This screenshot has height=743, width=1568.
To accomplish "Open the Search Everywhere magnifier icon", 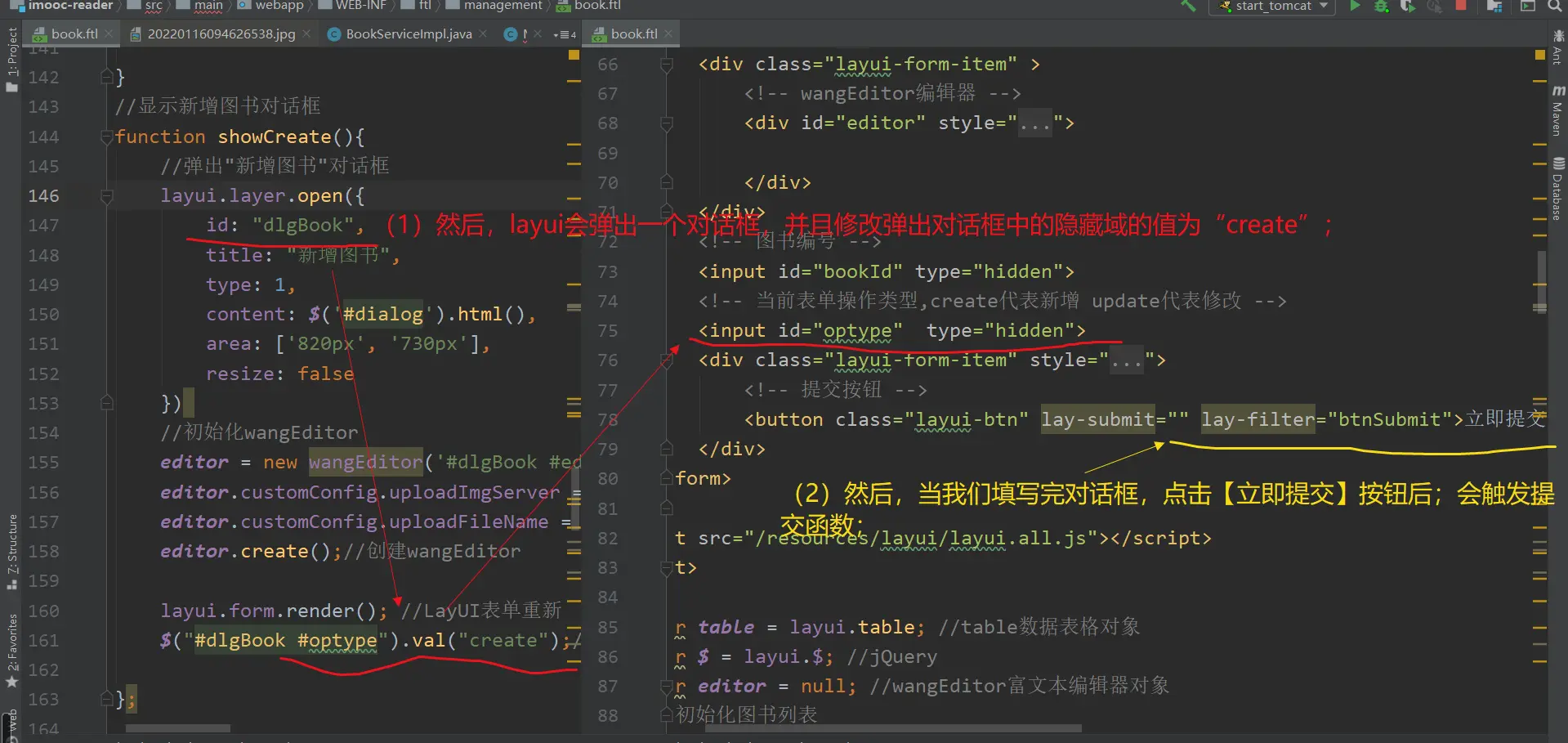I will 1554,6.
